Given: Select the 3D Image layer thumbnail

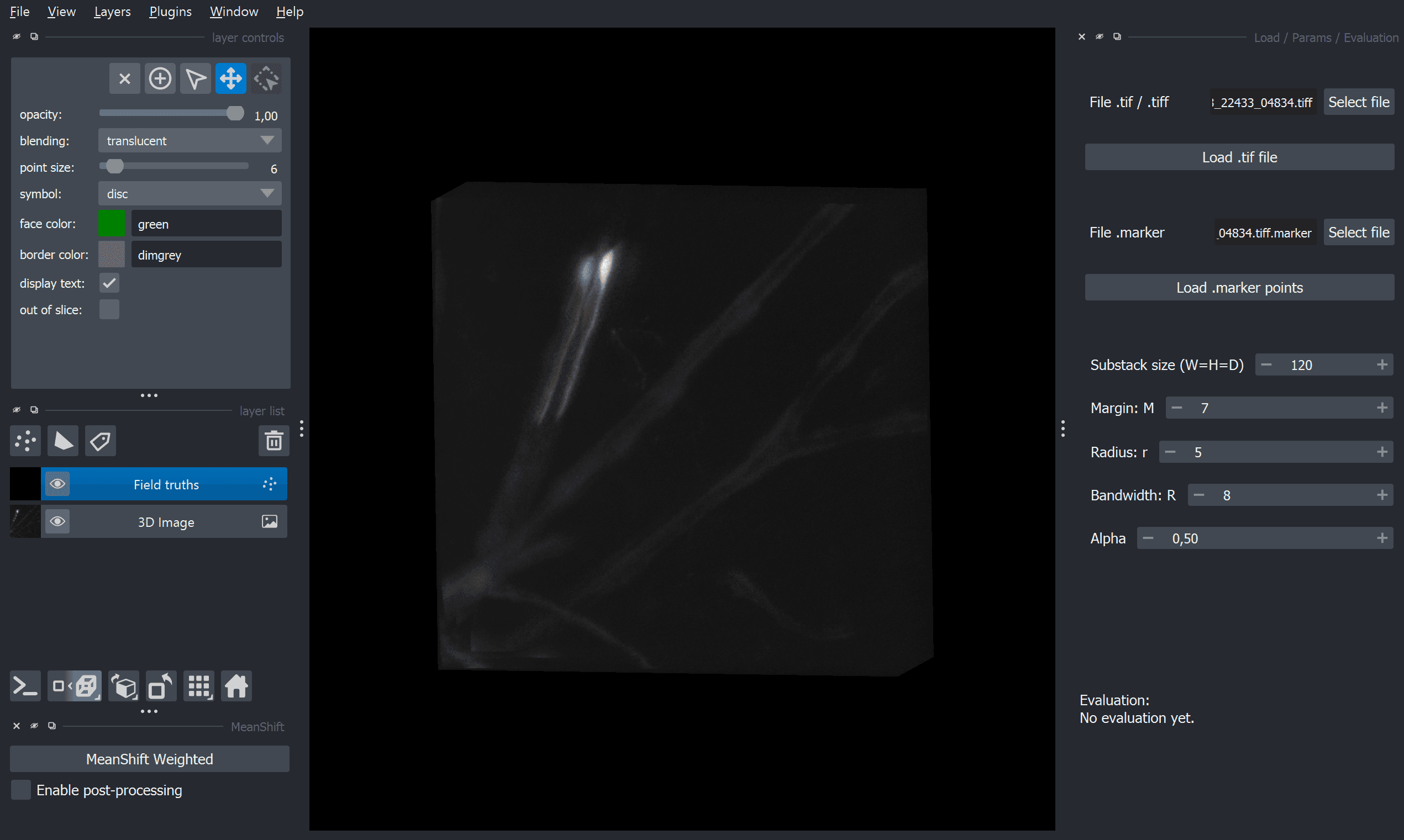Looking at the screenshot, I should (25, 521).
